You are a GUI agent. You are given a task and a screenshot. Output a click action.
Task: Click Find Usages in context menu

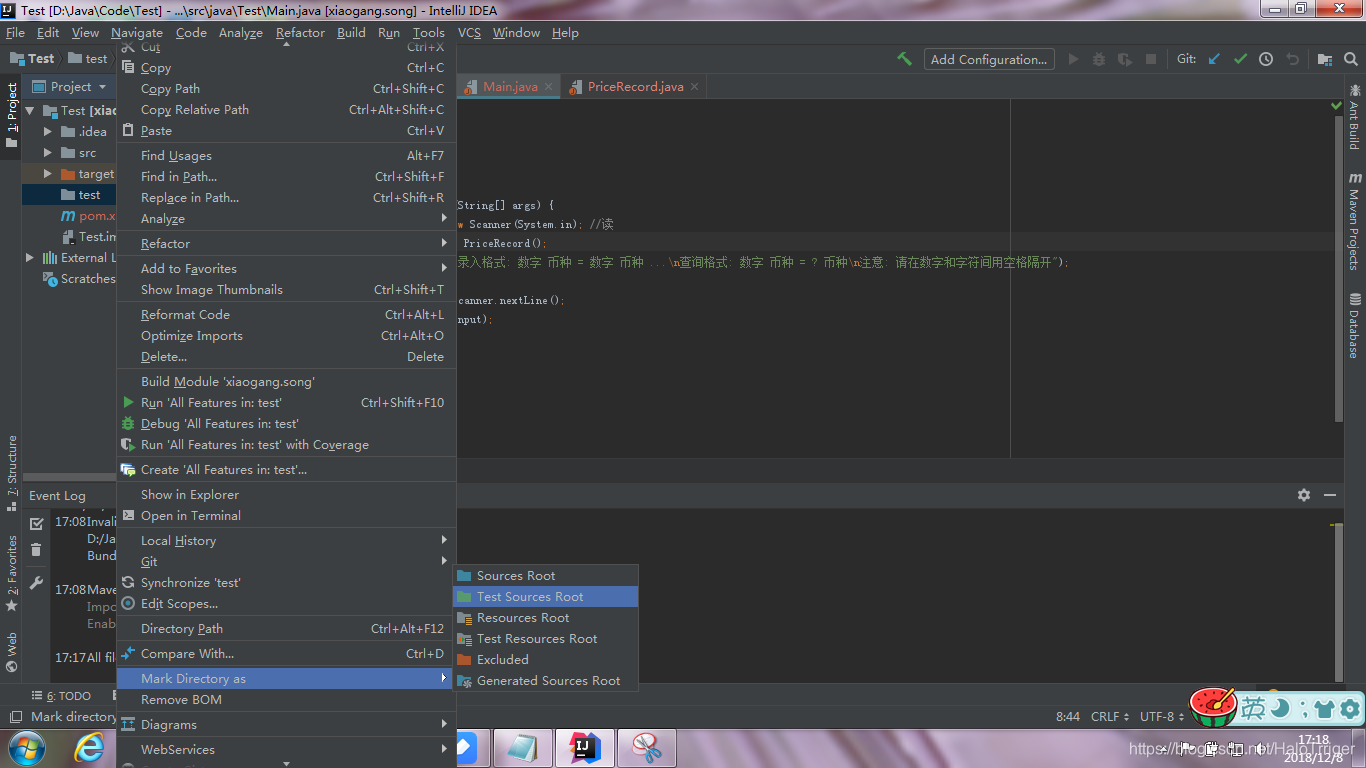(x=286, y=155)
